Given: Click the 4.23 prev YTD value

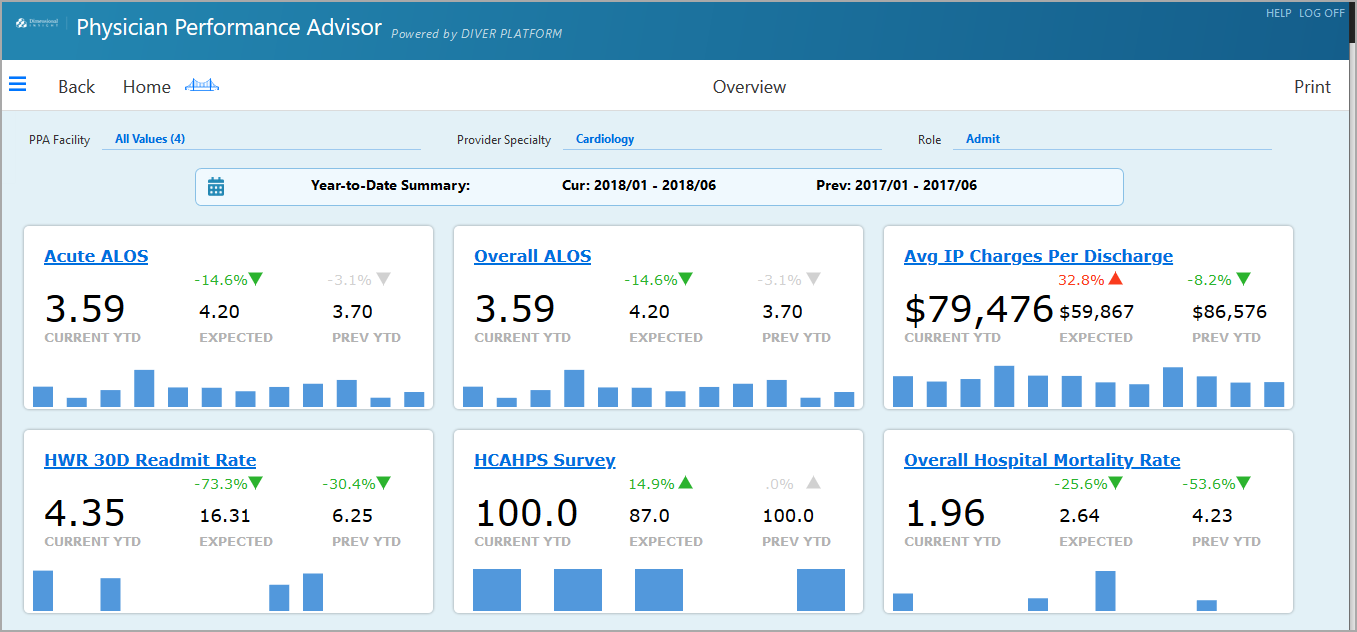Looking at the screenshot, I should tap(1212, 516).
